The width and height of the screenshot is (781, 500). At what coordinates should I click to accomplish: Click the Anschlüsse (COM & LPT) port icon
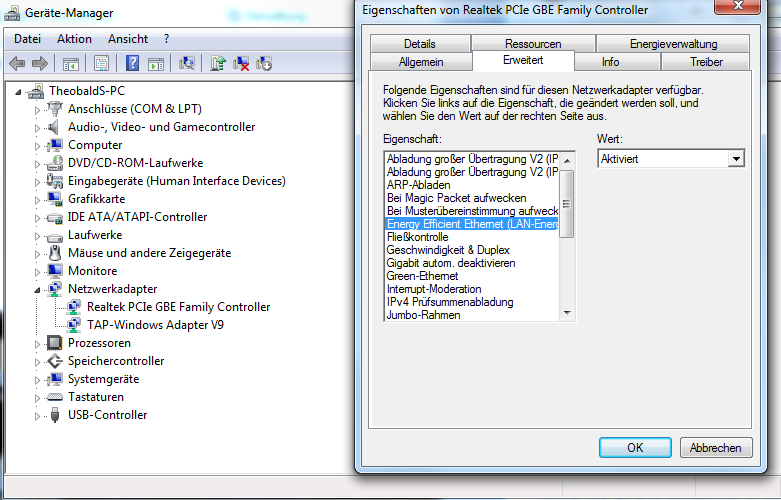click(x=54, y=109)
